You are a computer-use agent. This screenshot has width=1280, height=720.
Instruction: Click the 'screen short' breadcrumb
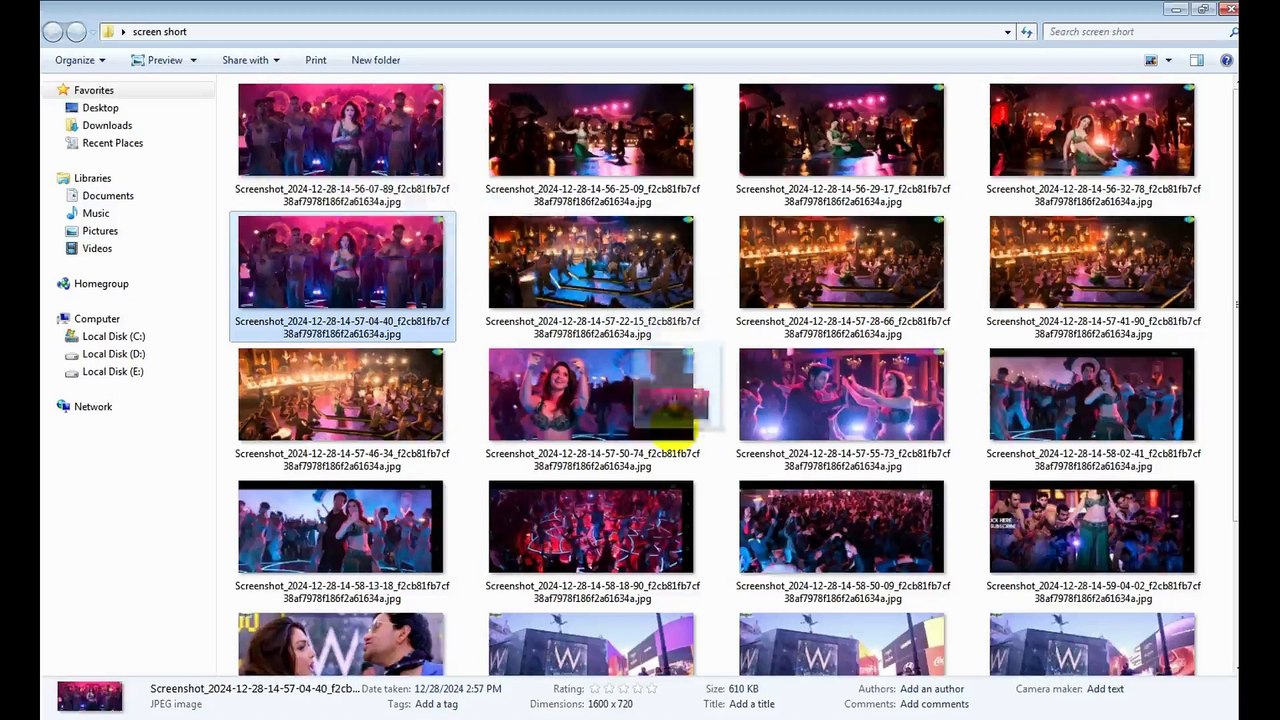160,32
